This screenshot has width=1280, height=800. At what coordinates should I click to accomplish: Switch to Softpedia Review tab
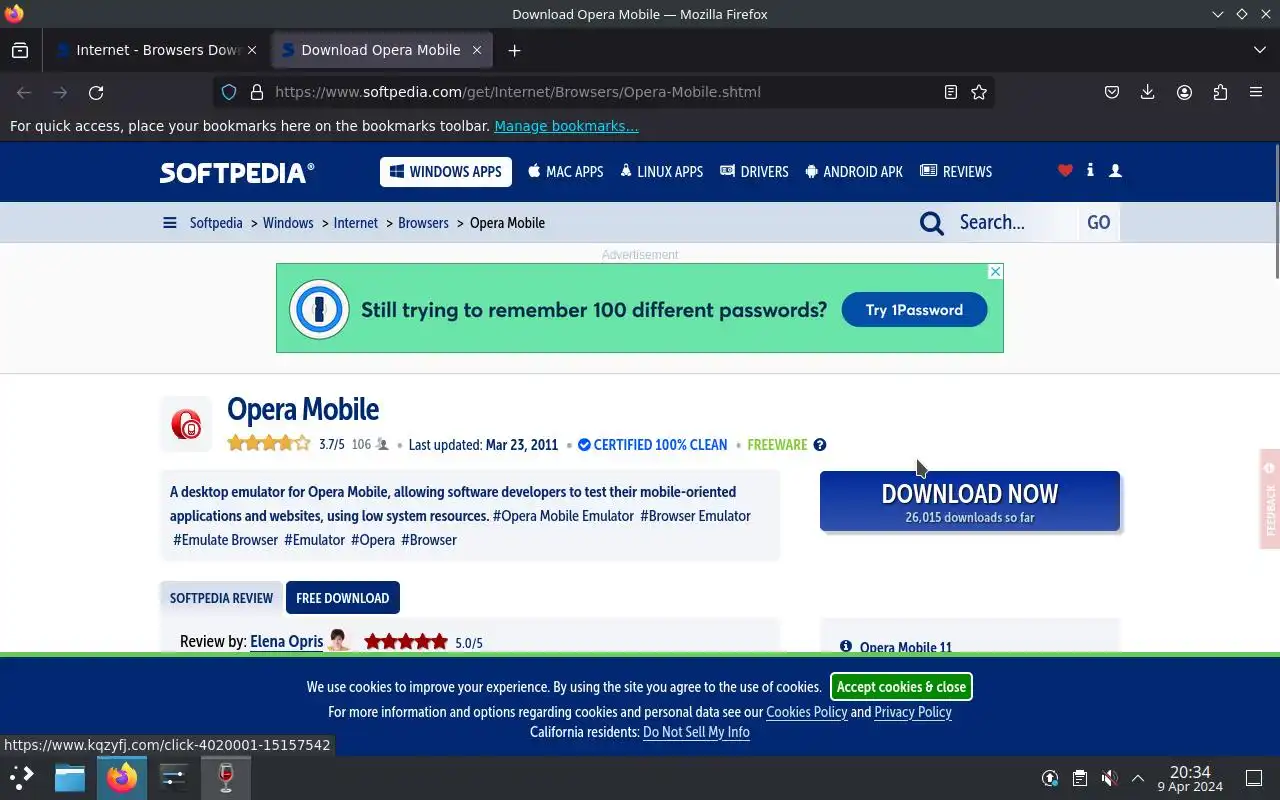click(221, 598)
